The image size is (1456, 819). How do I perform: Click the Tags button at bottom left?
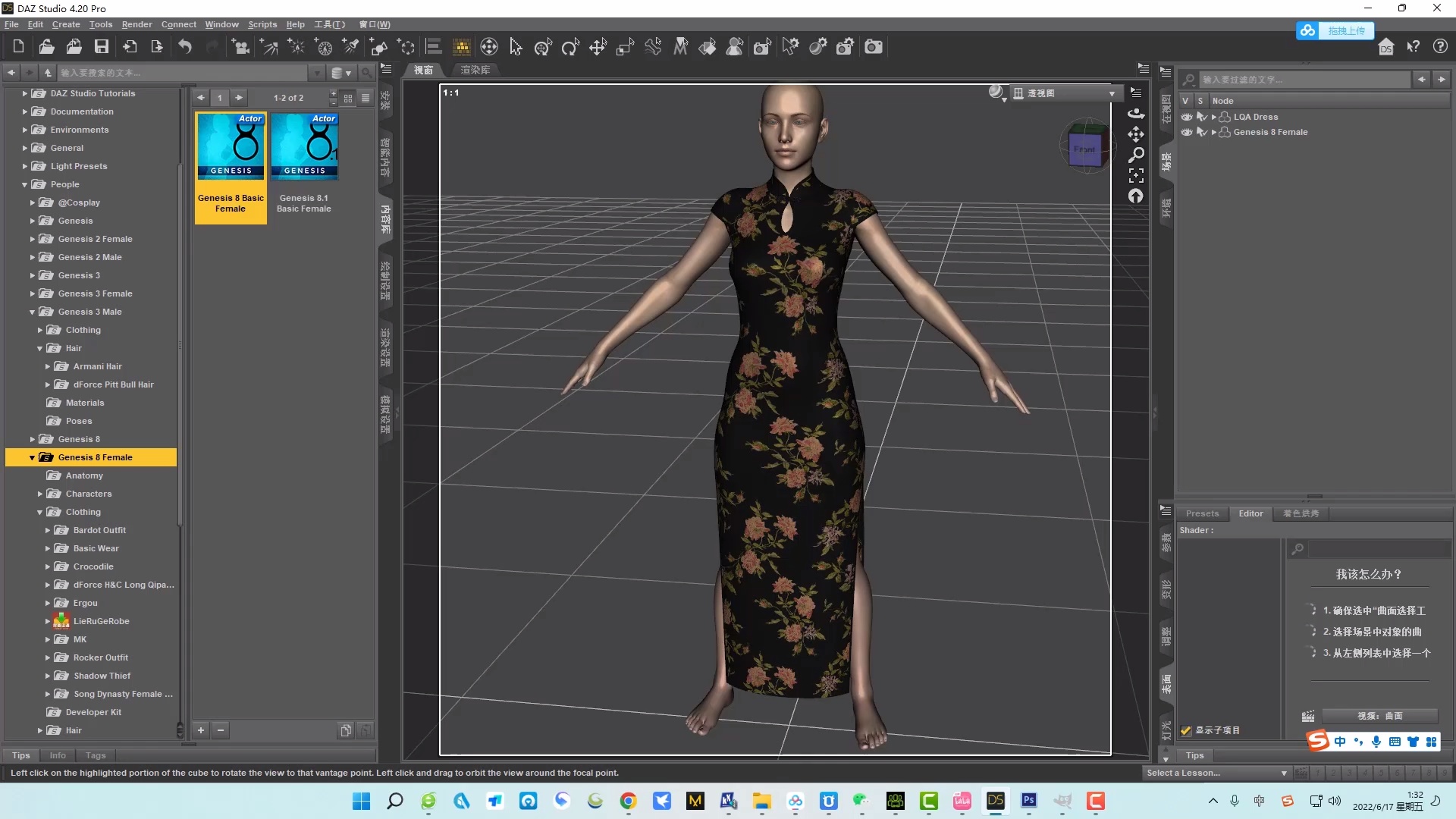[x=96, y=755]
